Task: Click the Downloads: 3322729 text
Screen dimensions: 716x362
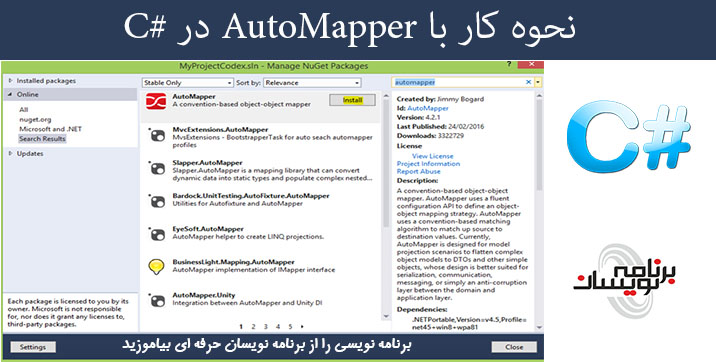Action: pyautogui.click(x=429, y=136)
